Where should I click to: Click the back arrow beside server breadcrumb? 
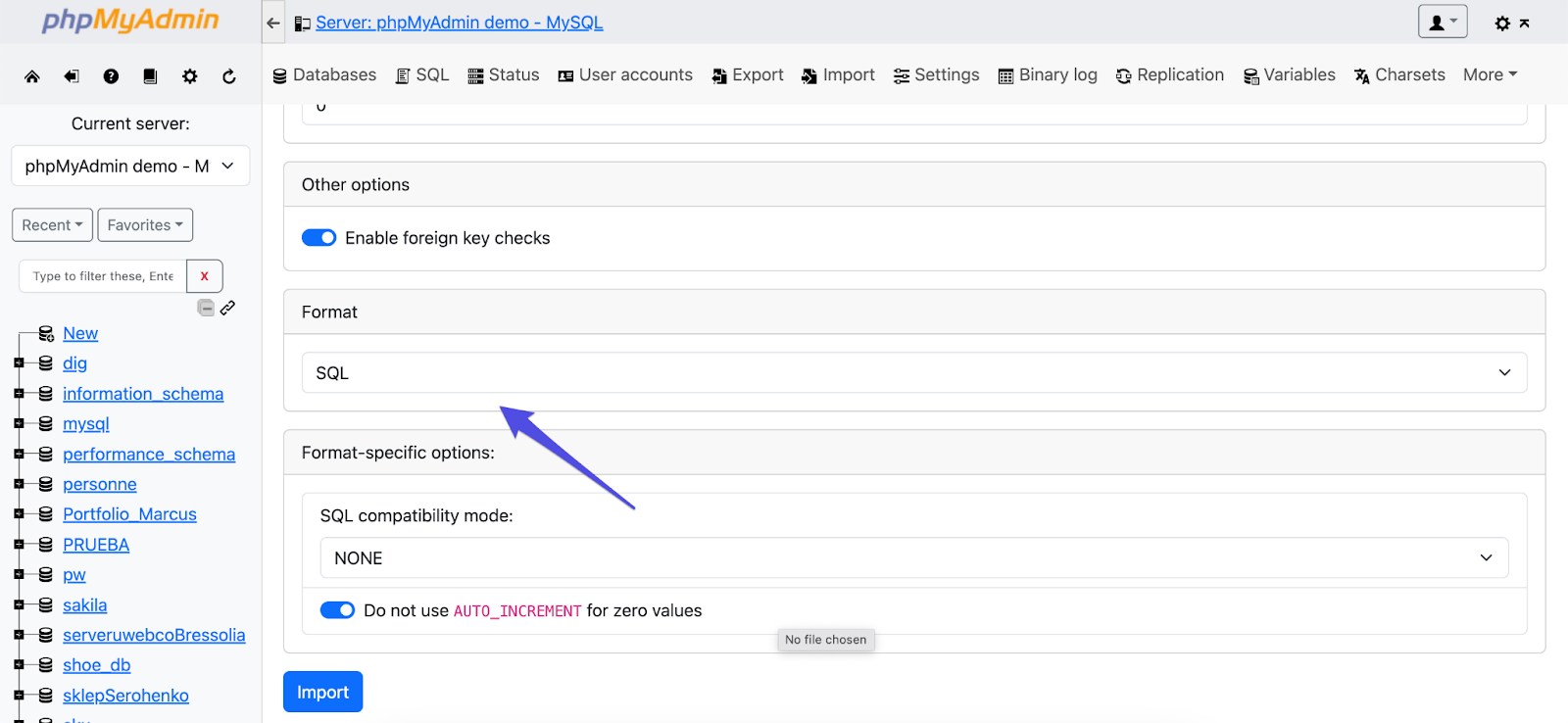point(273,23)
